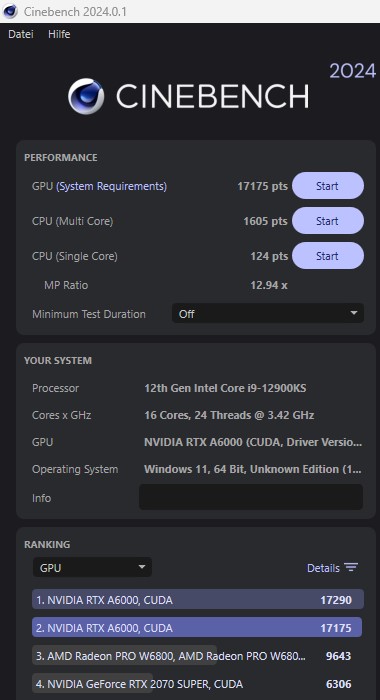Start the GPU benchmark
The image size is (380, 700).
point(328,186)
